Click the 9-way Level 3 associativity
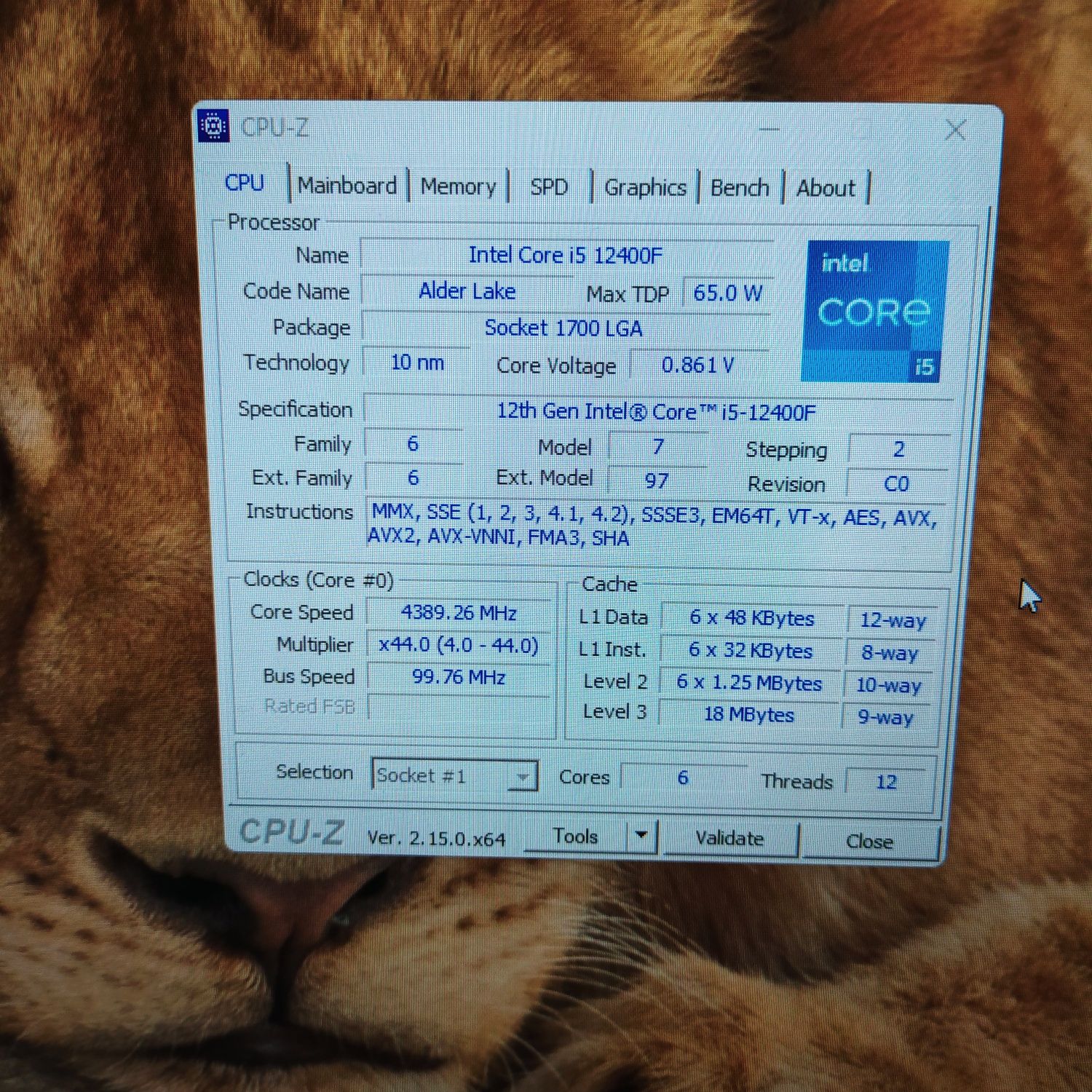Screen dimensions: 1092x1092 (x=885, y=717)
